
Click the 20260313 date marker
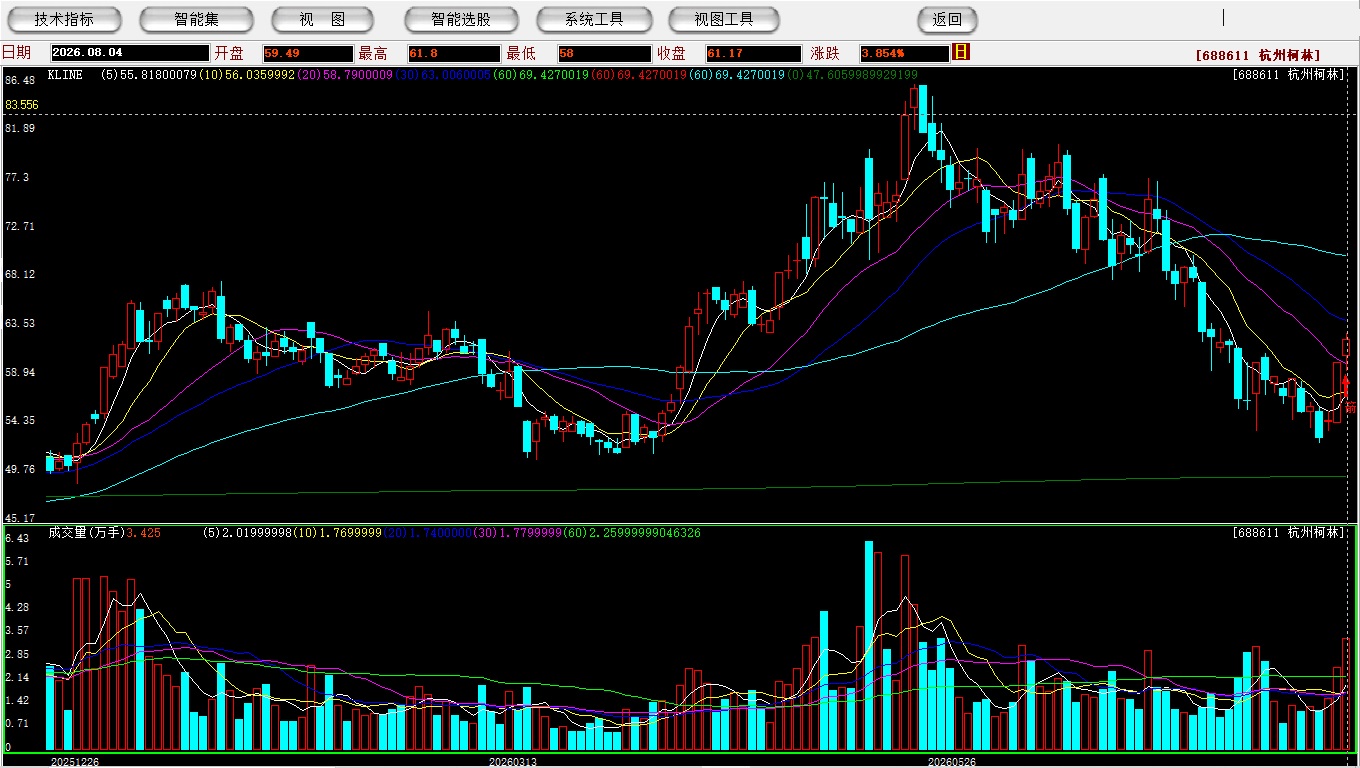(x=512, y=762)
